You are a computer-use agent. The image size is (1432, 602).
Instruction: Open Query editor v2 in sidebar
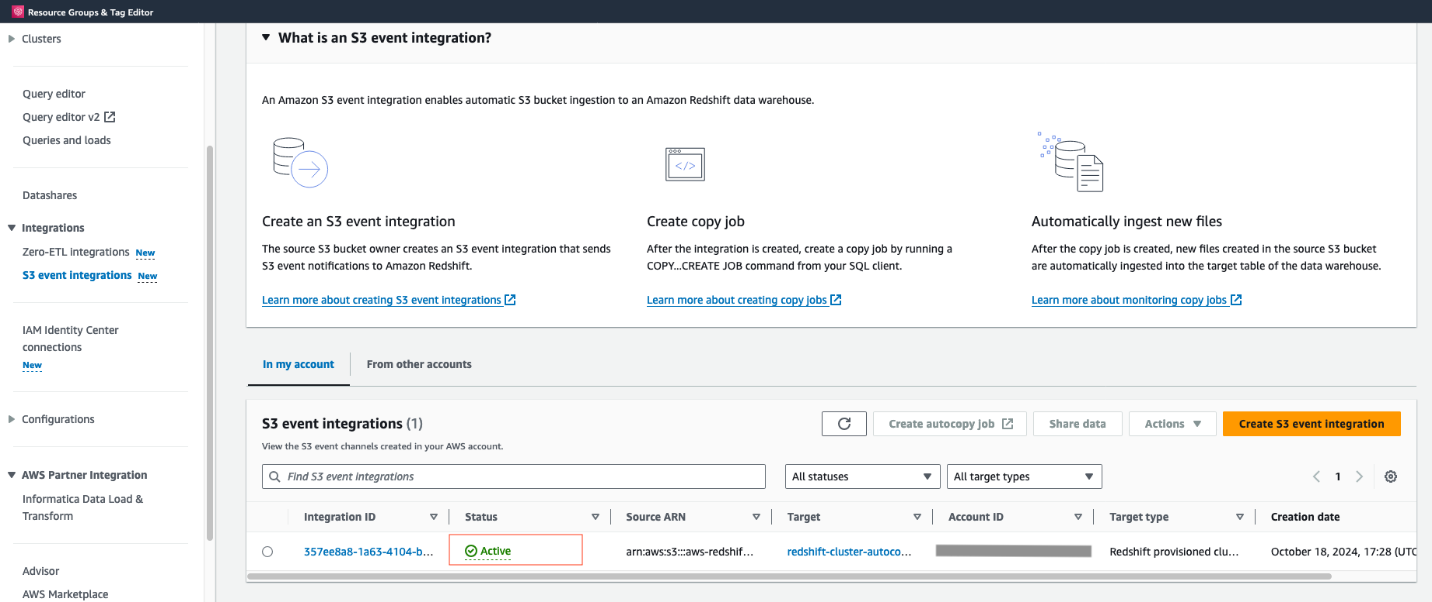click(61, 117)
